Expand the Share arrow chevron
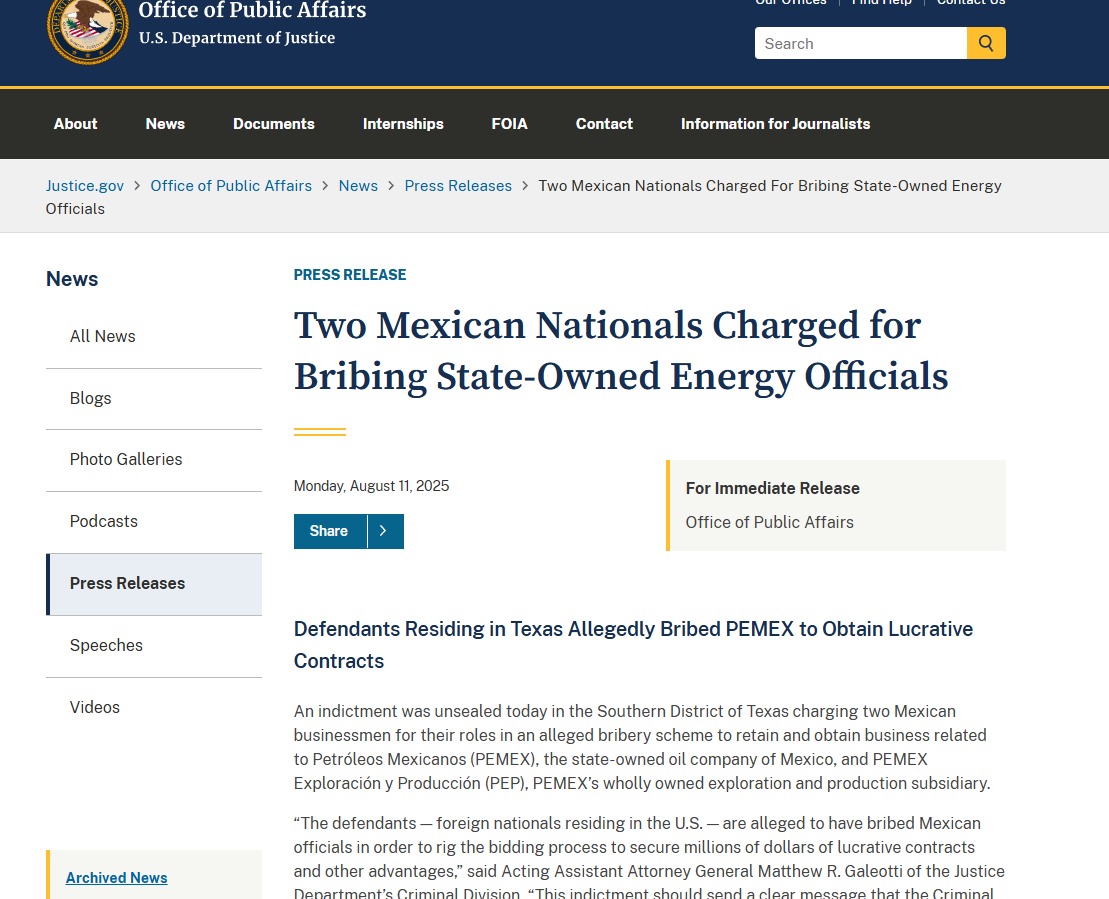This screenshot has width=1109, height=899. (x=385, y=531)
